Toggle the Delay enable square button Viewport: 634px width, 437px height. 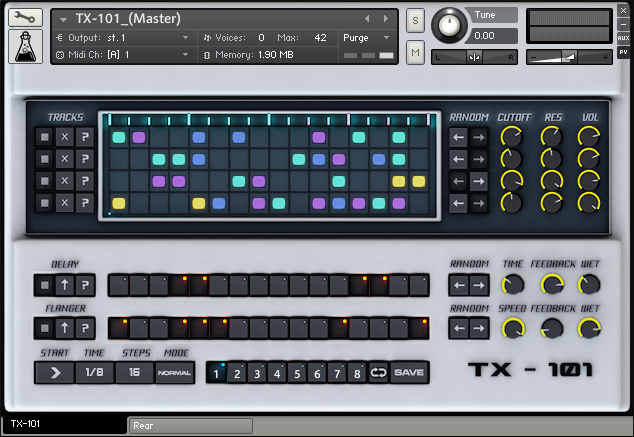coord(44,285)
